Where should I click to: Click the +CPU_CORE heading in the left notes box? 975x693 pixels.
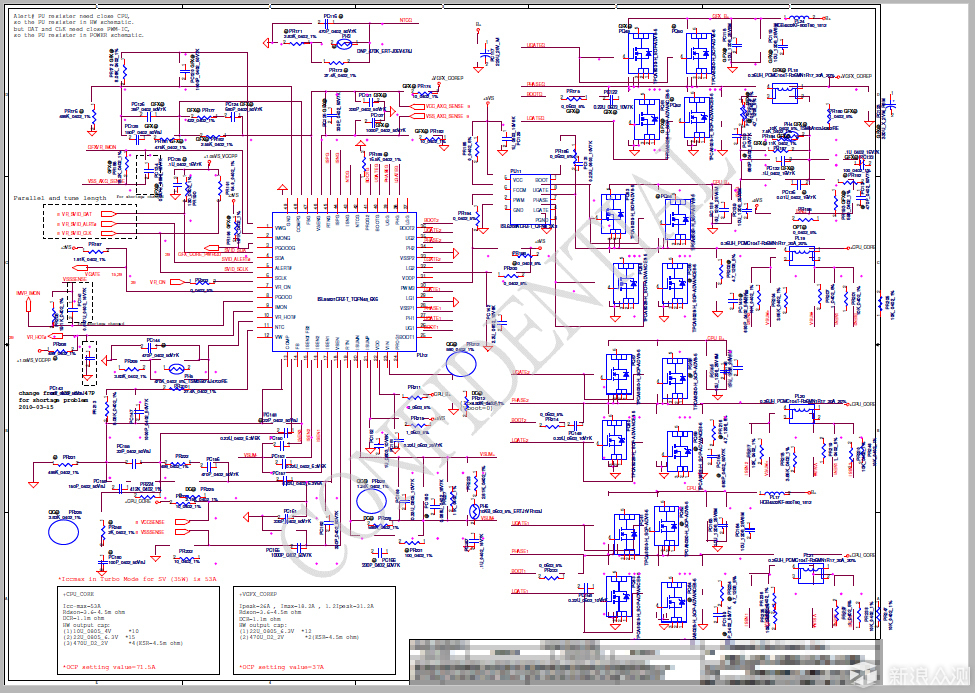click(x=78, y=594)
